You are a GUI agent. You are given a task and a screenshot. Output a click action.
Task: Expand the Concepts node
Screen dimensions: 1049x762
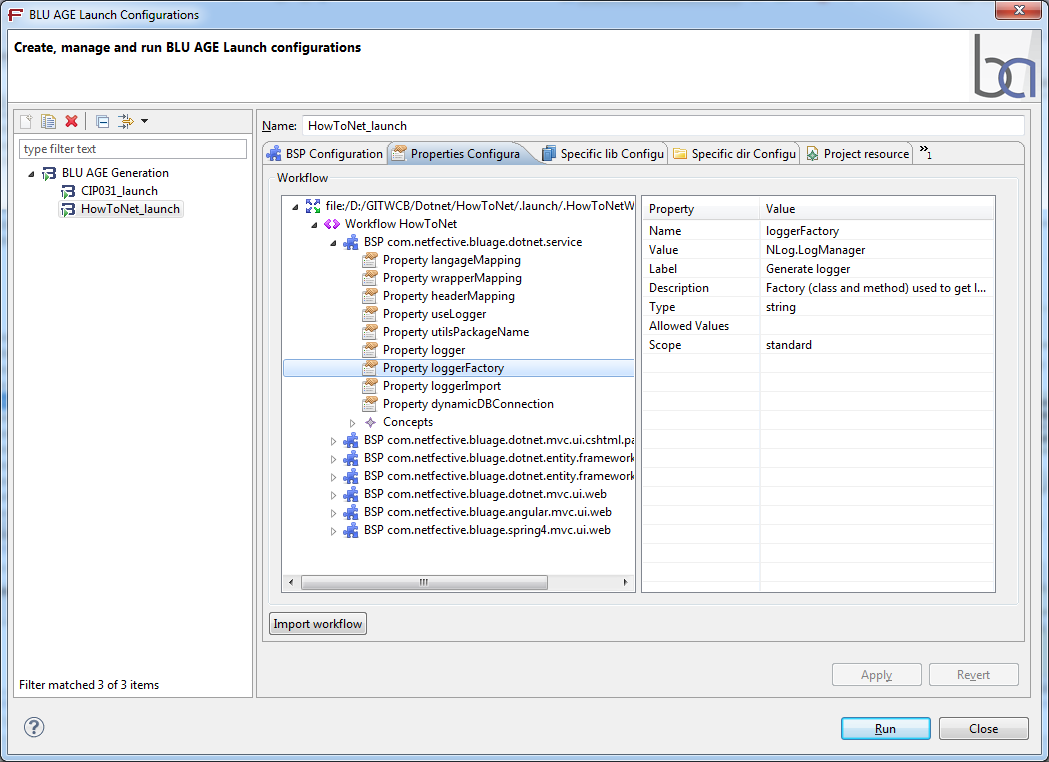tap(353, 423)
